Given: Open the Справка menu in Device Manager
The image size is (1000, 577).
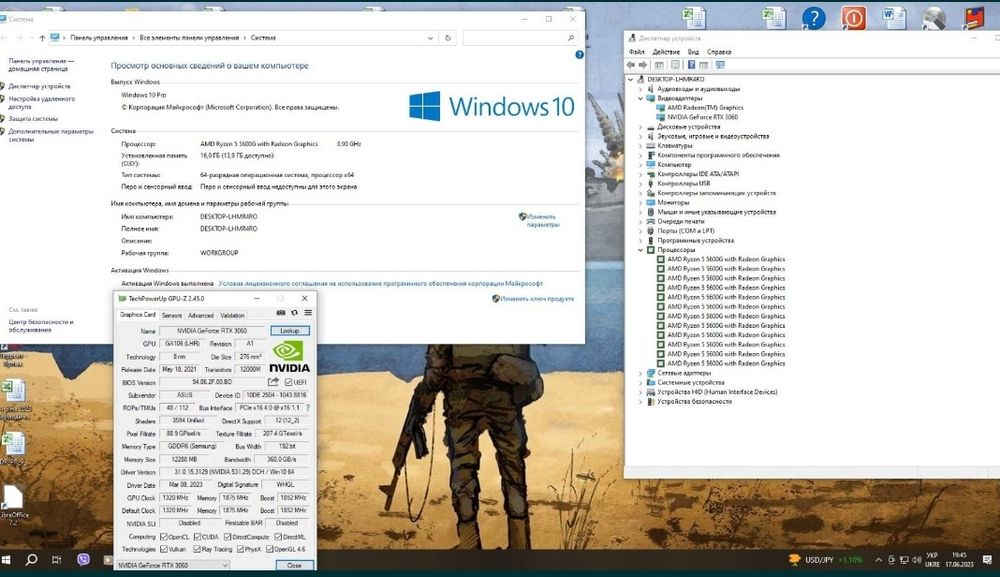Looking at the screenshot, I should point(719,52).
